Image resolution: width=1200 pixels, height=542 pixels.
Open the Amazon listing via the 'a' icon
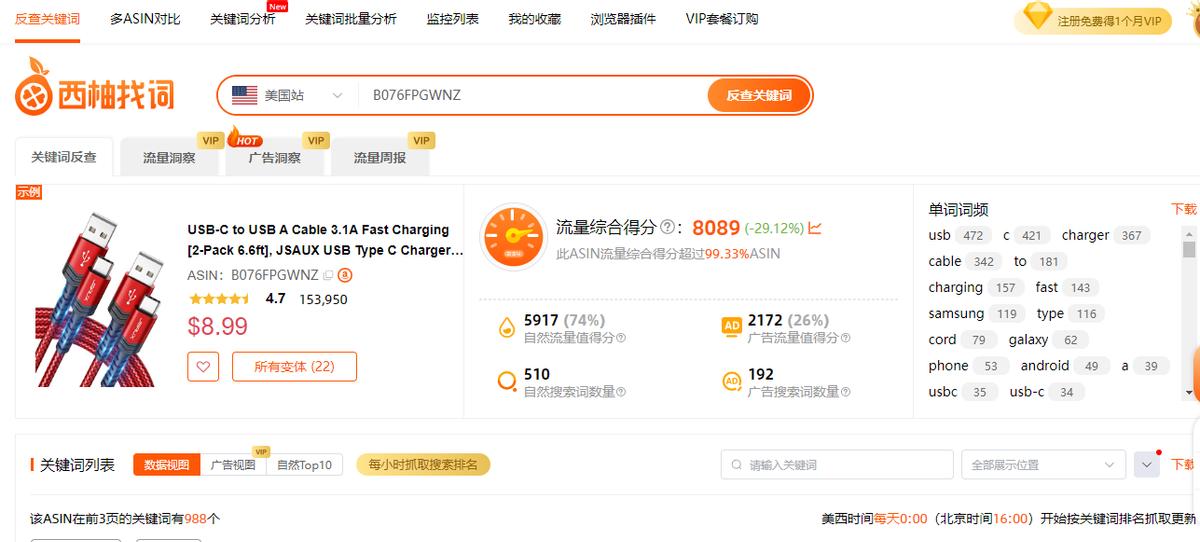[346, 275]
